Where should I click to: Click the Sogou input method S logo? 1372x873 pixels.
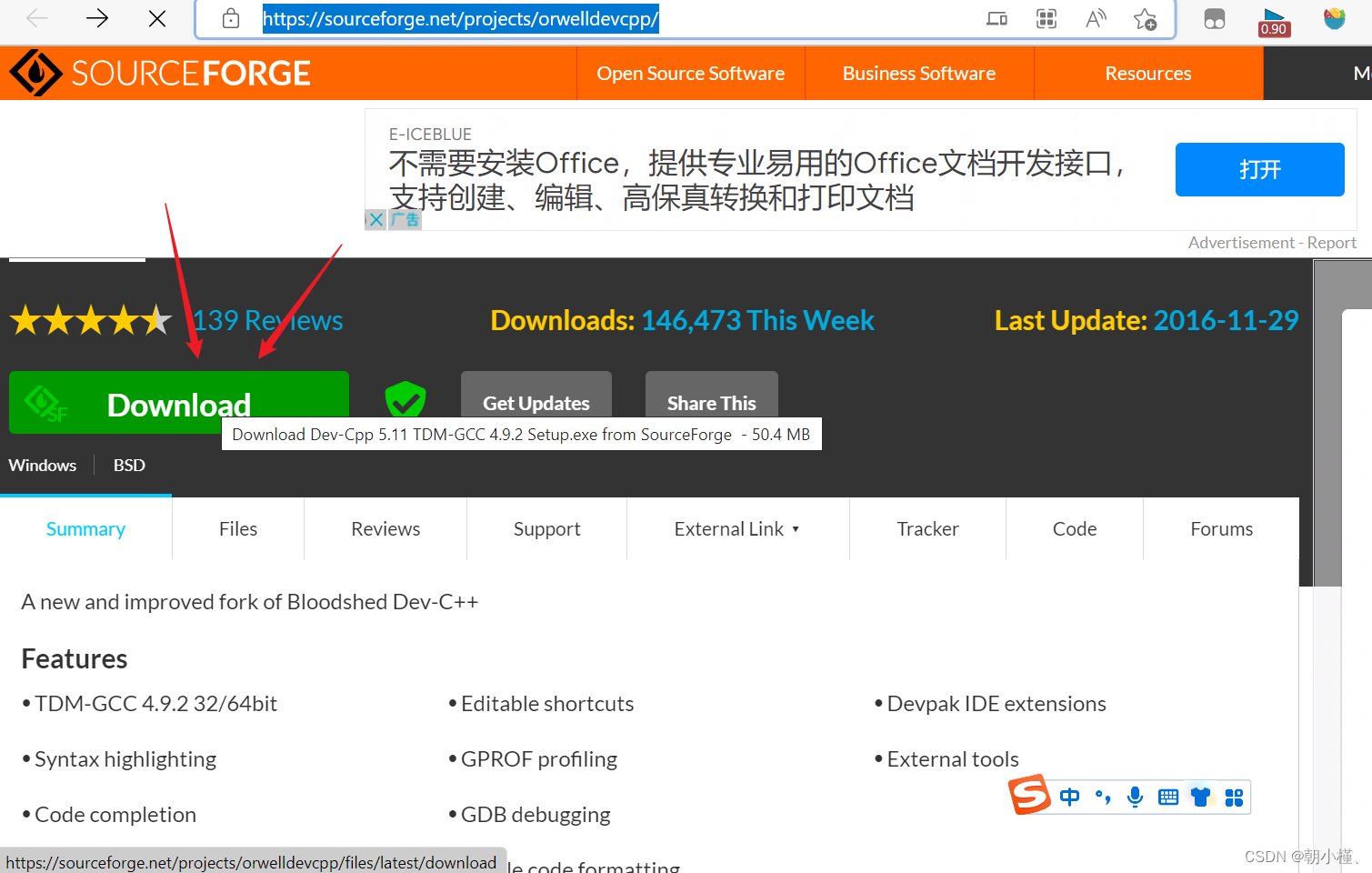(x=1030, y=795)
